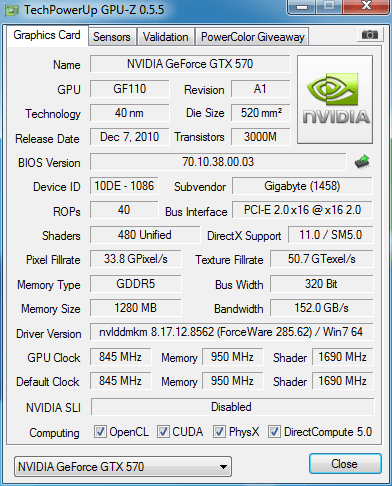
Task: Click the Default Clock field 845 MHz
Action: [120, 381]
